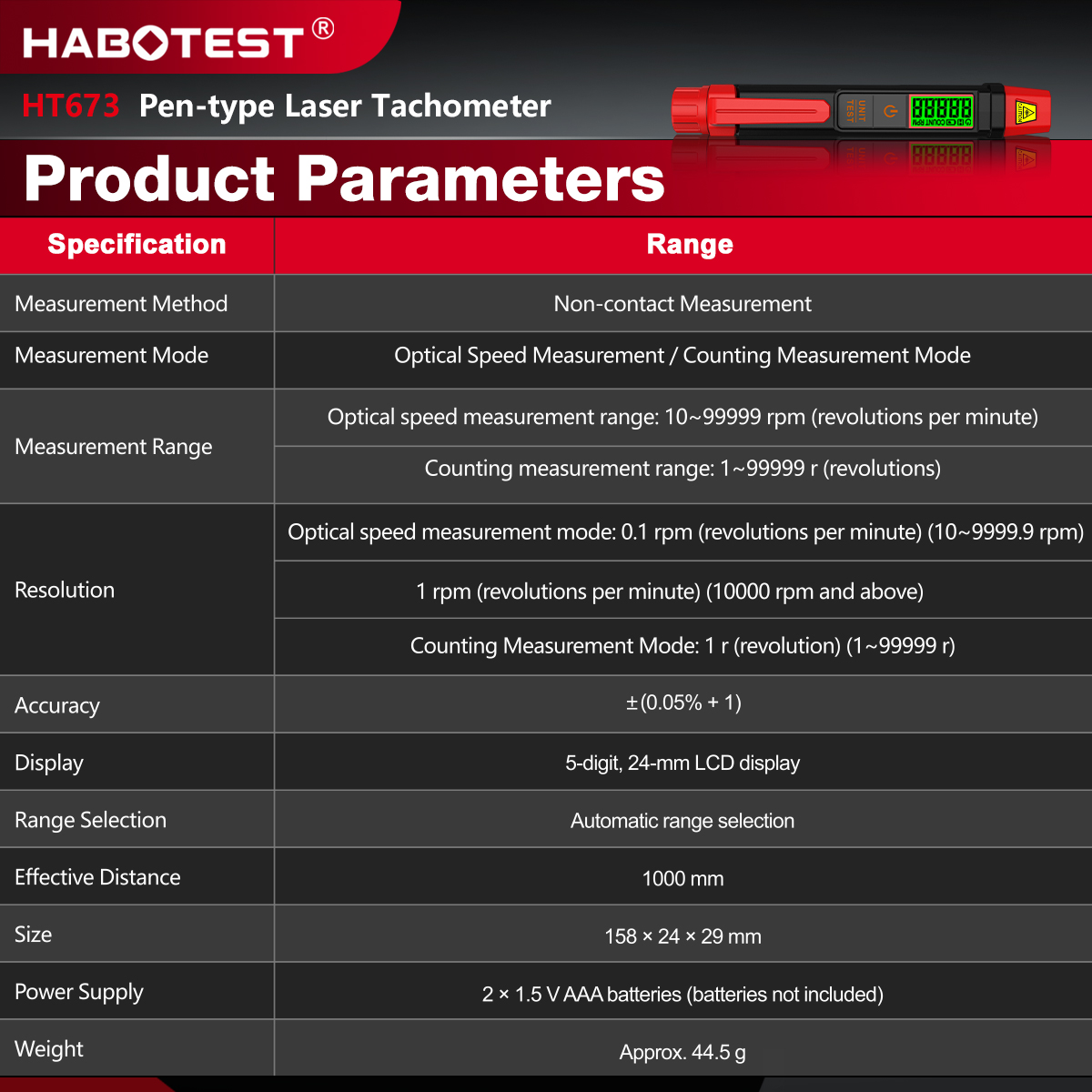The height and width of the screenshot is (1092, 1092).
Task: Click the 'Size' row label
Action: click(33, 935)
